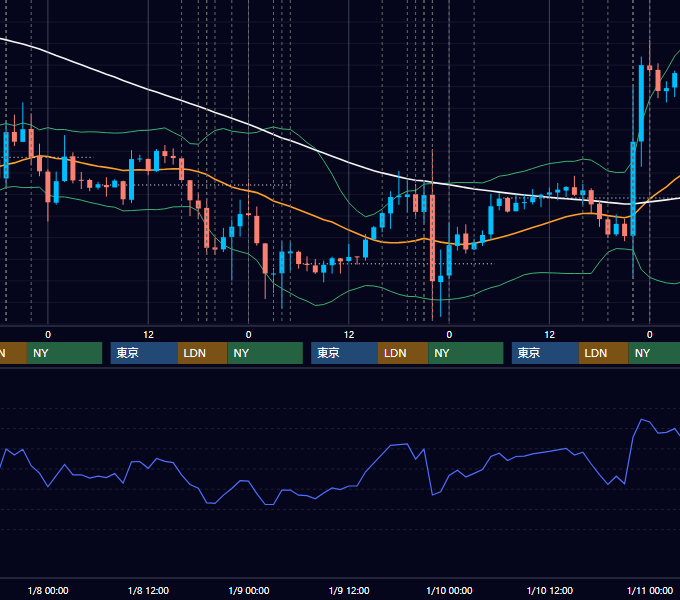Click hour label 12 above 1/9 12:00
The image size is (680, 600).
coord(349,335)
